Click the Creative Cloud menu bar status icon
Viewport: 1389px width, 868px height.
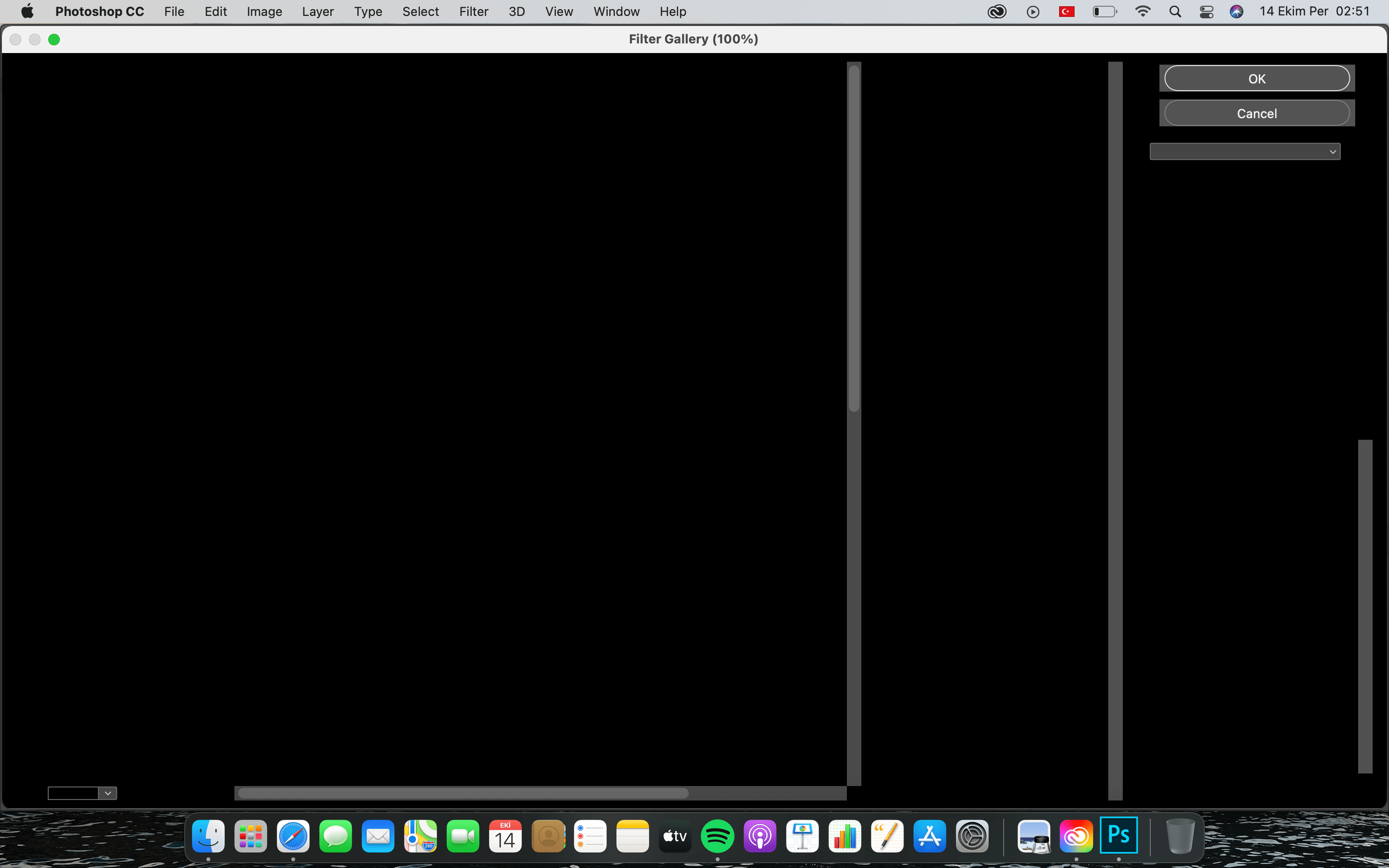click(997, 12)
